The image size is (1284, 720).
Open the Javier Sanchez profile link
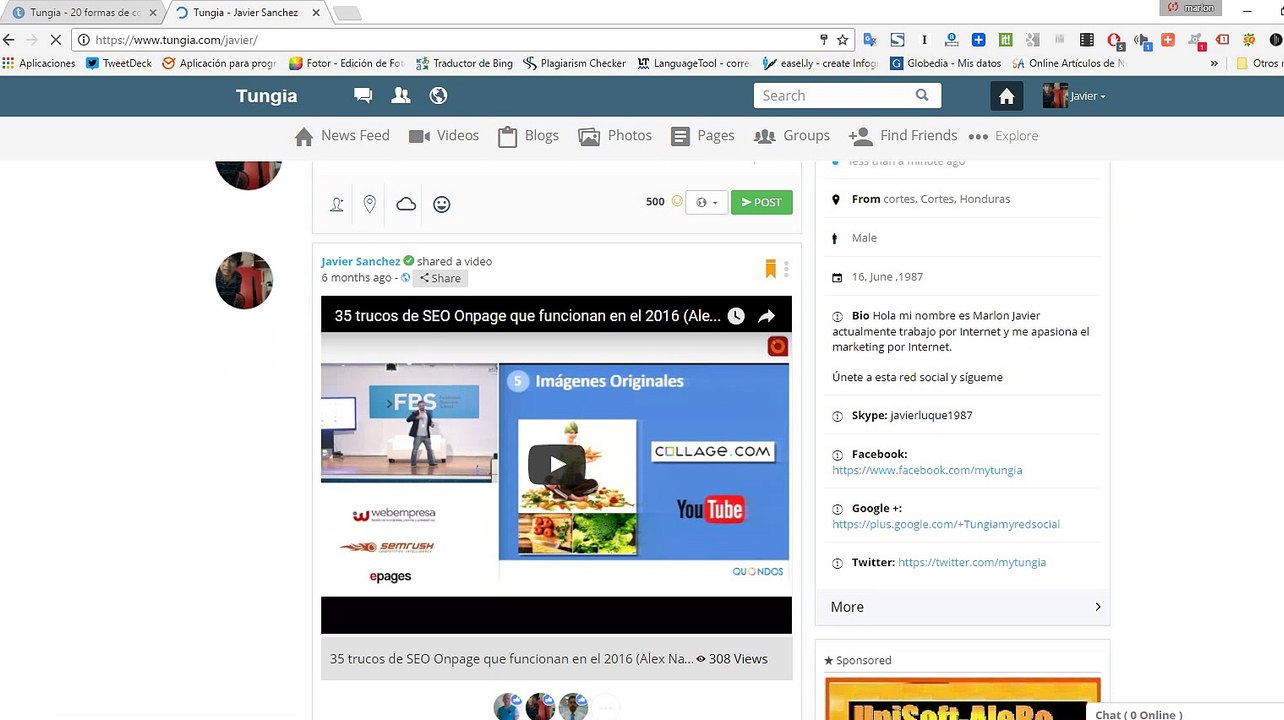pyautogui.click(x=360, y=261)
